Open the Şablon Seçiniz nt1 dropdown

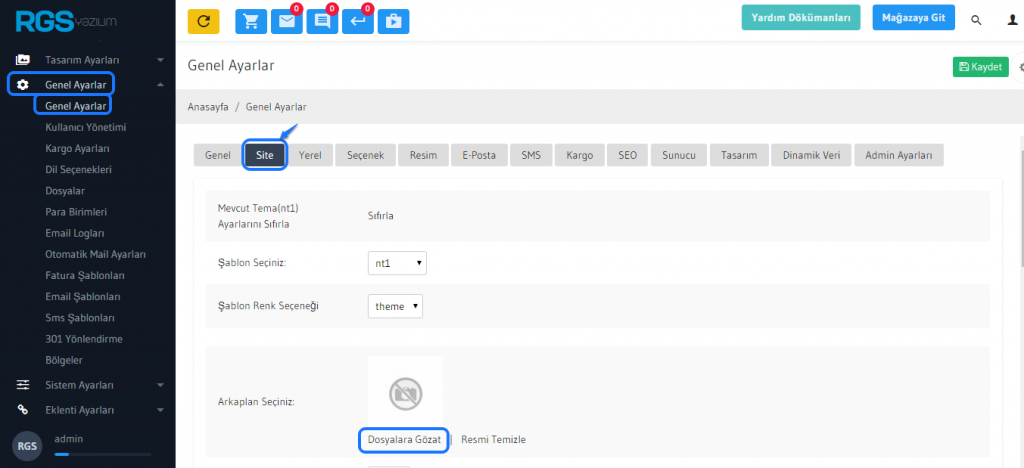[397, 263]
